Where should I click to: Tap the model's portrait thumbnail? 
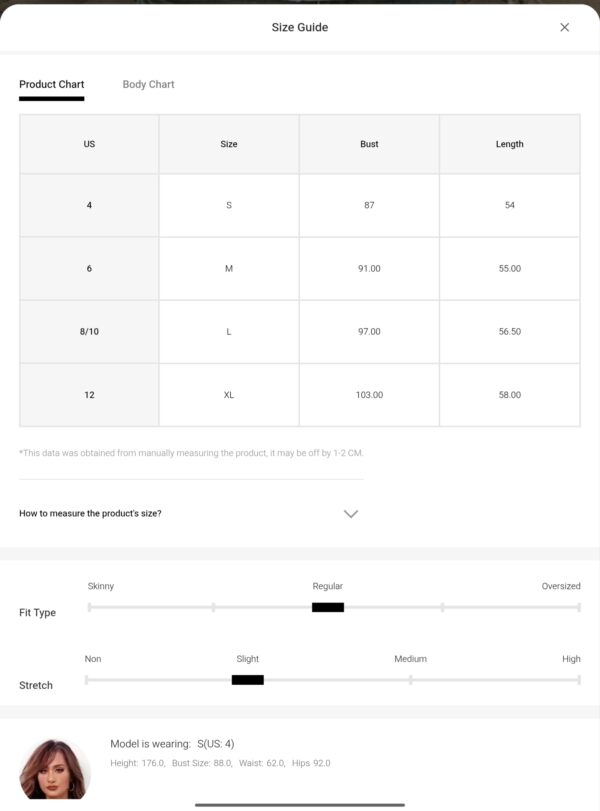54,769
